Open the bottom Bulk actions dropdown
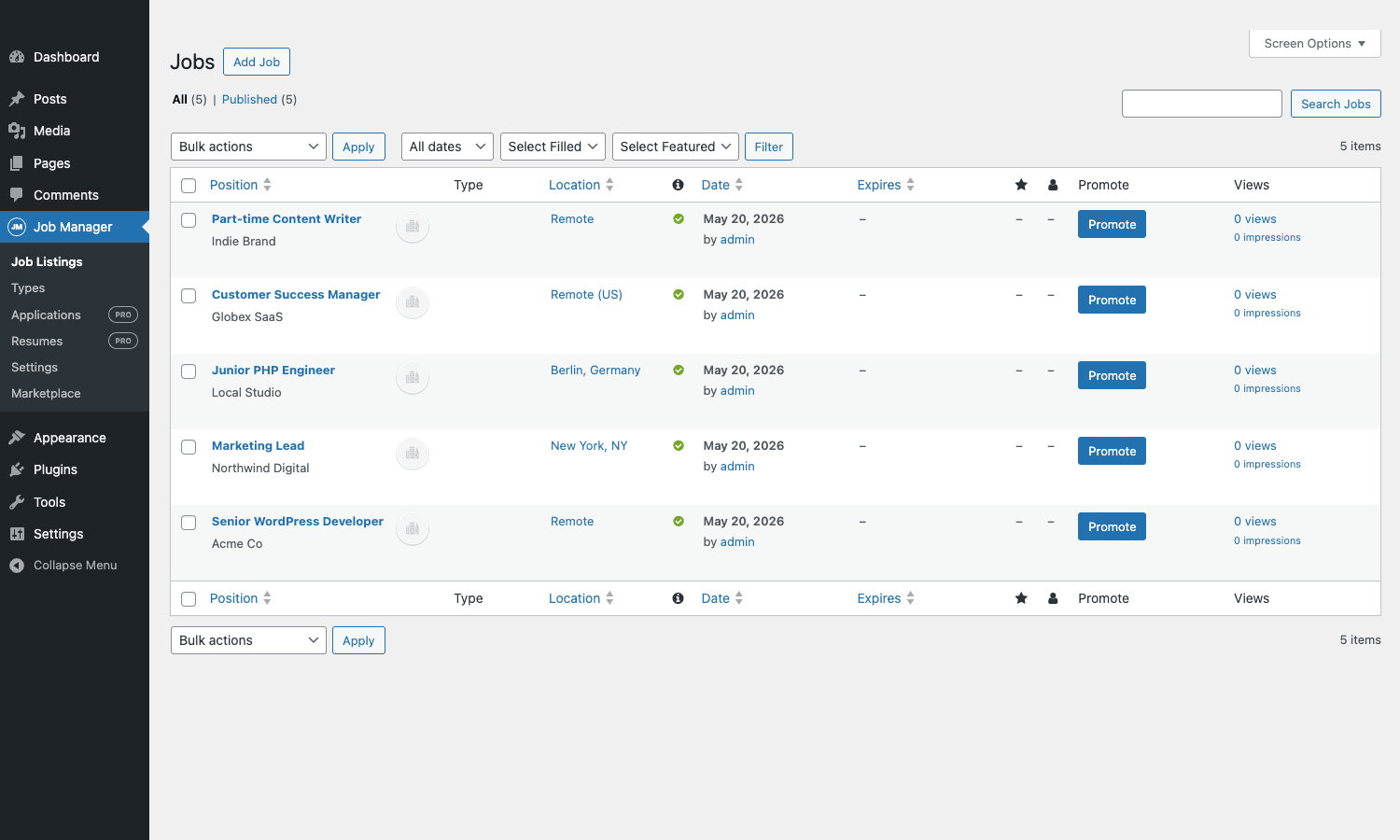Viewport: 1400px width, 840px height. coord(248,640)
